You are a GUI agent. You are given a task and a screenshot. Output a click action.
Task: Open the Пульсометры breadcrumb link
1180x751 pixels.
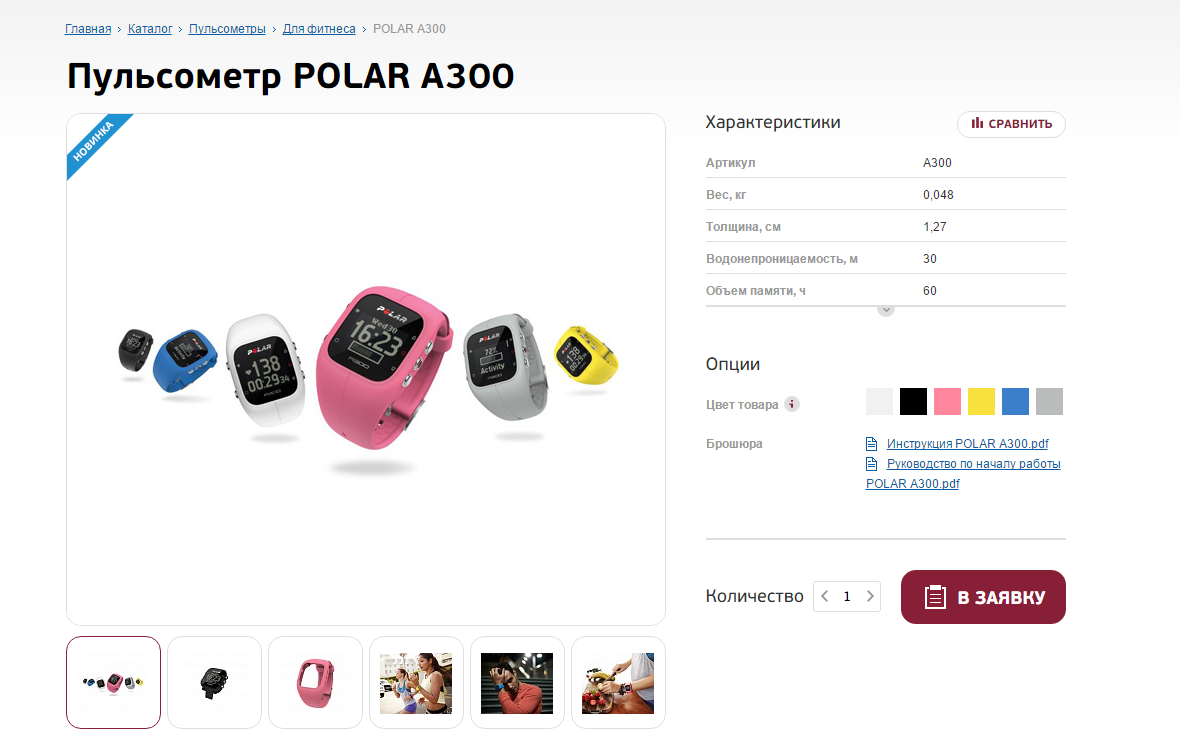(x=227, y=29)
